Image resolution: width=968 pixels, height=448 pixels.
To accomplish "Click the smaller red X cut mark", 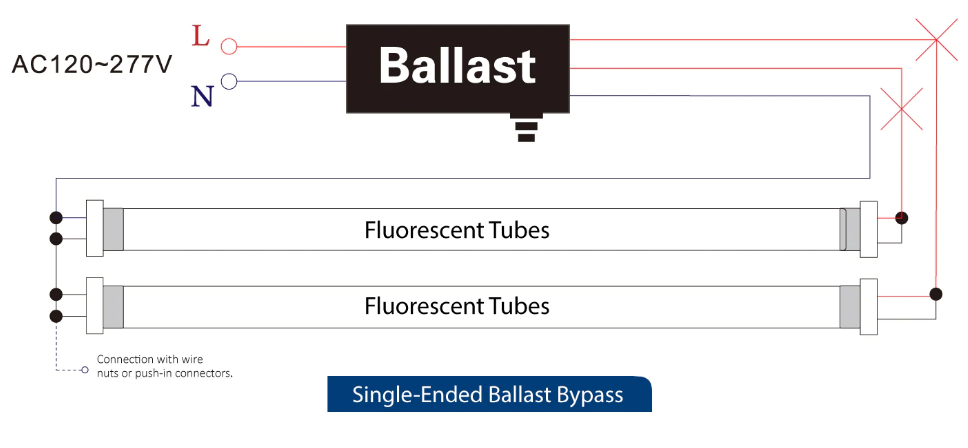I will pyautogui.click(x=901, y=108).
